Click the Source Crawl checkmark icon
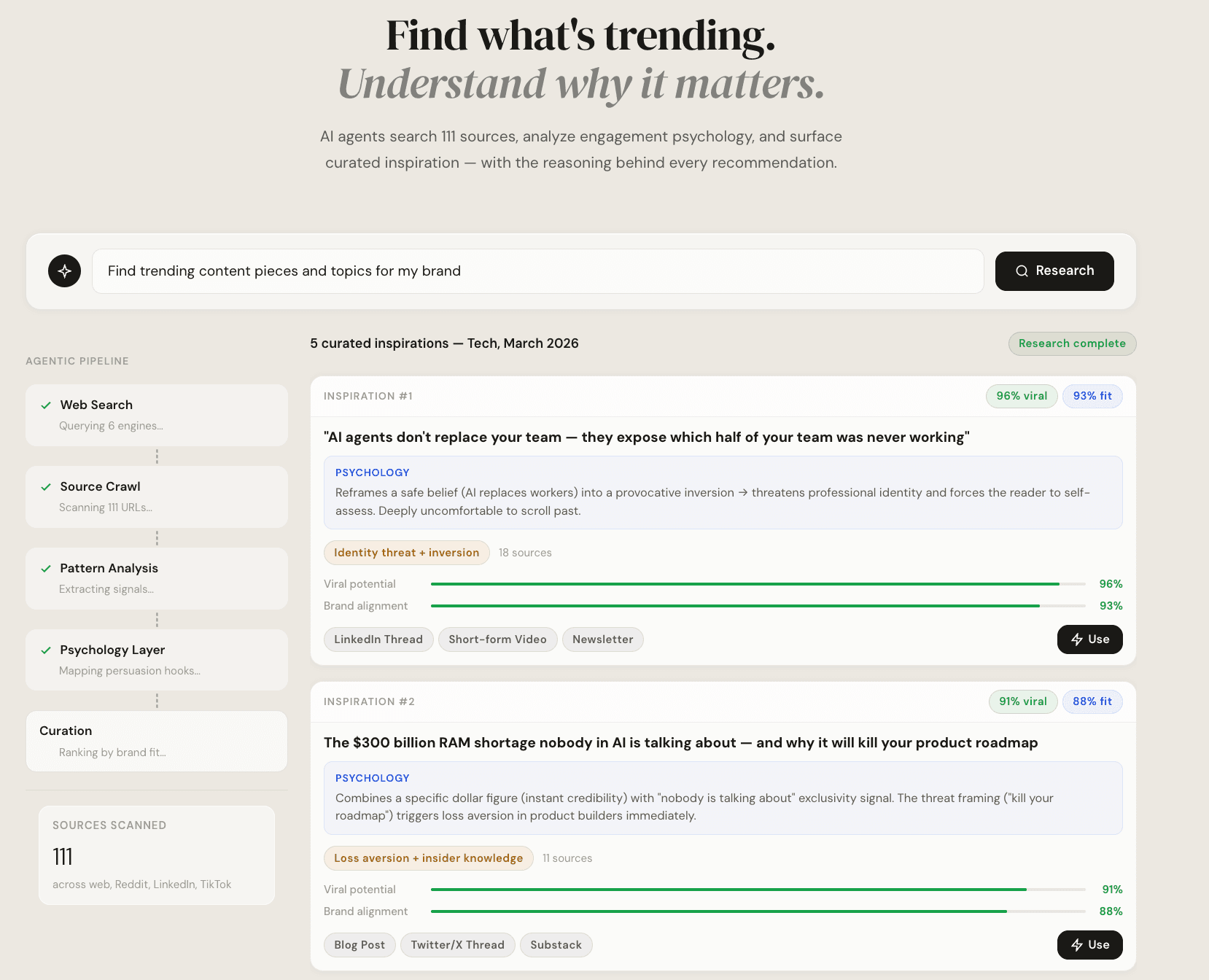The height and width of the screenshot is (980, 1209). click(x=46, y=487)
